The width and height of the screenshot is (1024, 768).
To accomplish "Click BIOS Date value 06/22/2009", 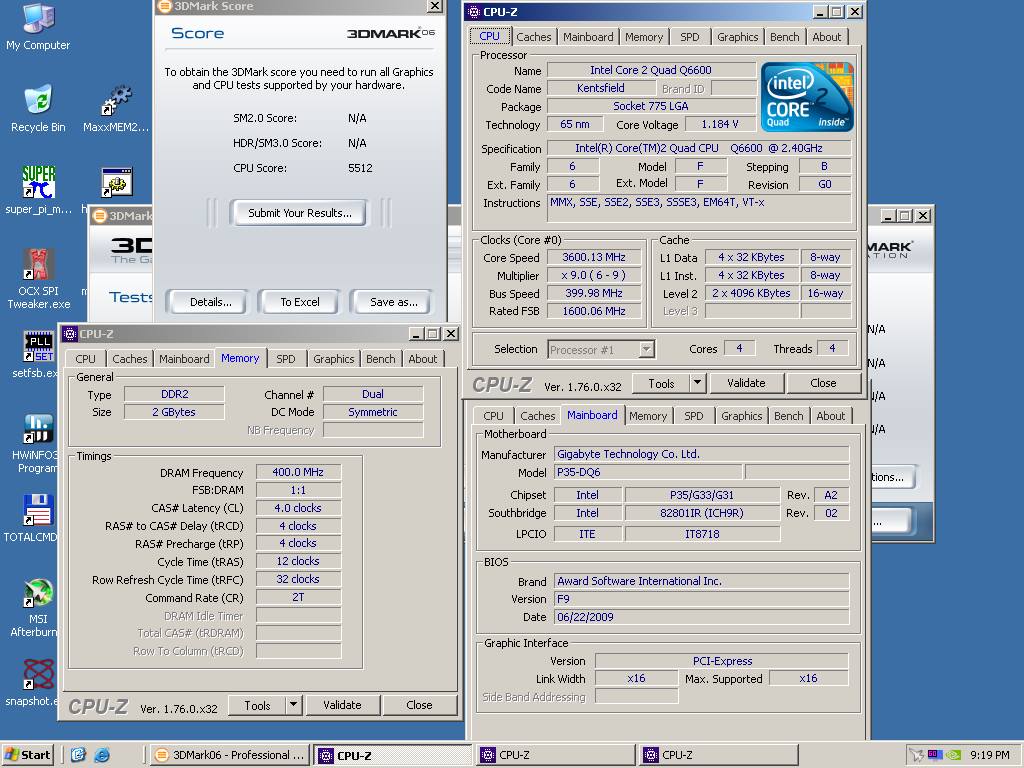I will click(x=701, y=617).
